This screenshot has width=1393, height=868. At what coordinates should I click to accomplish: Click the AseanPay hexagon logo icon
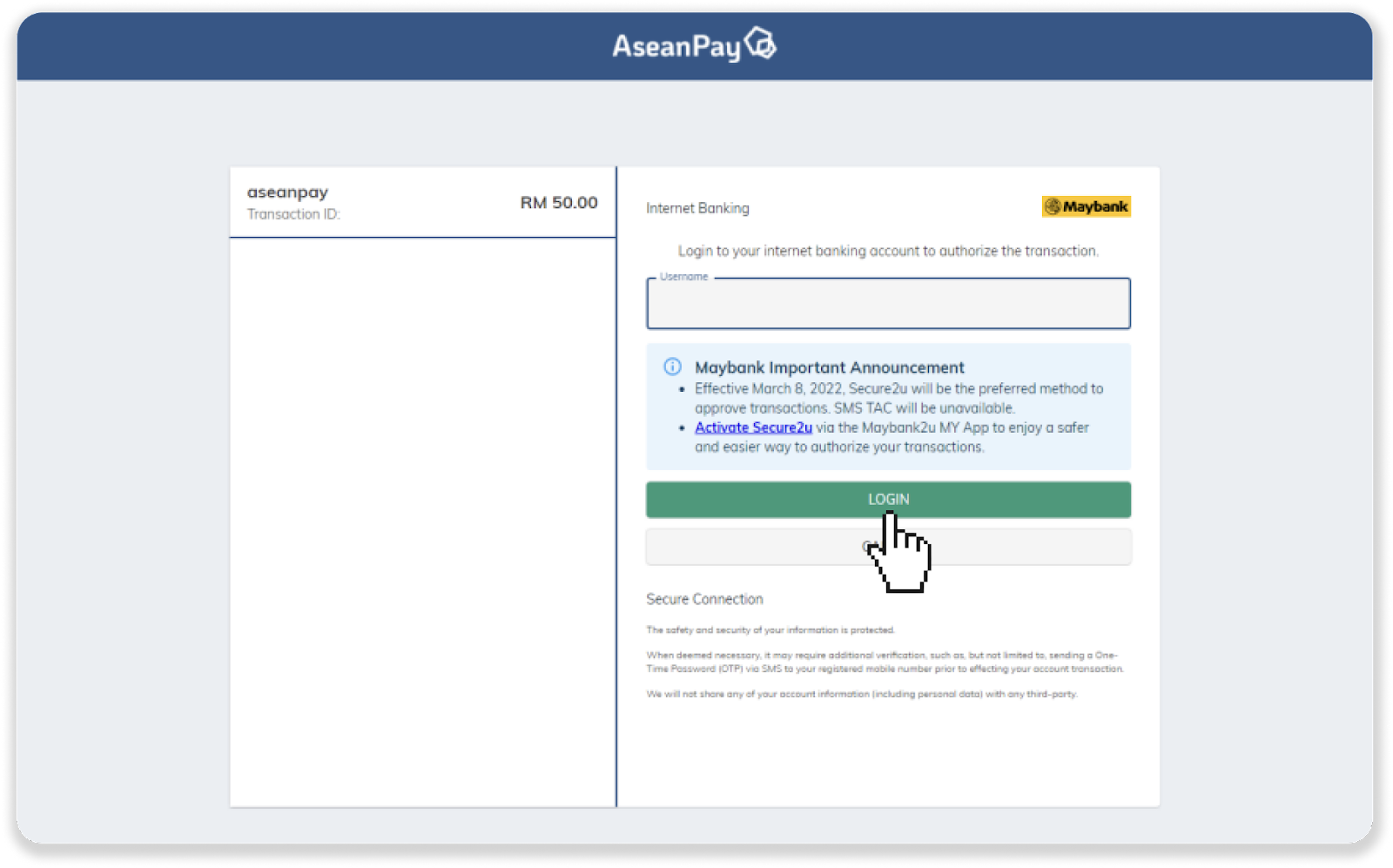760,43
